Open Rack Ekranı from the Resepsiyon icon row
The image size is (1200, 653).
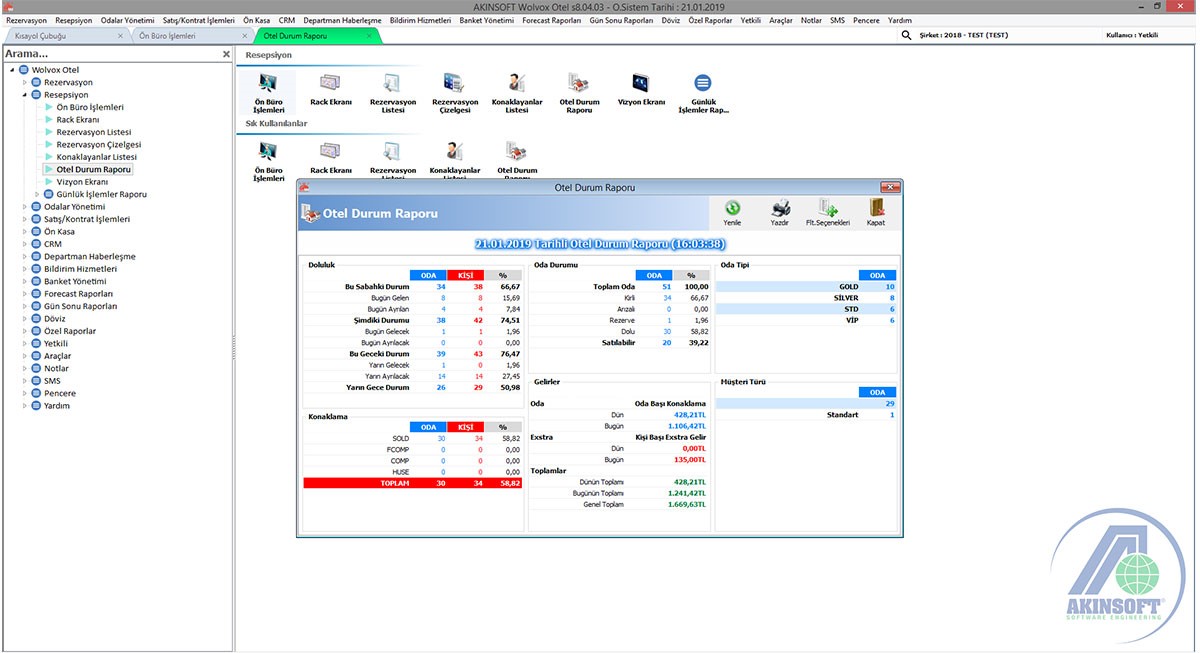[x=330, y=84]
